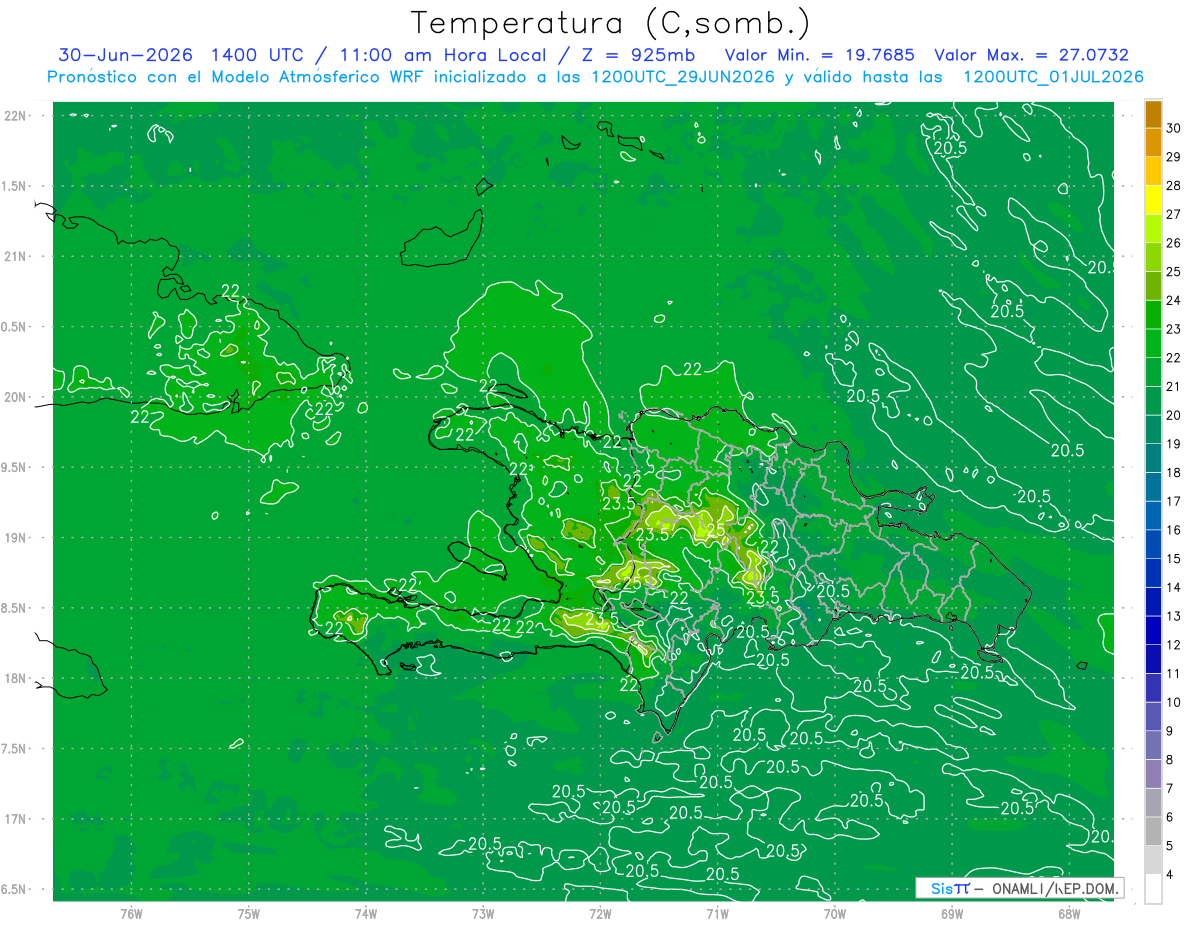Click the "68W" longitude label
This screenshot has width=1200, height=927.
tap(1069, 913)
